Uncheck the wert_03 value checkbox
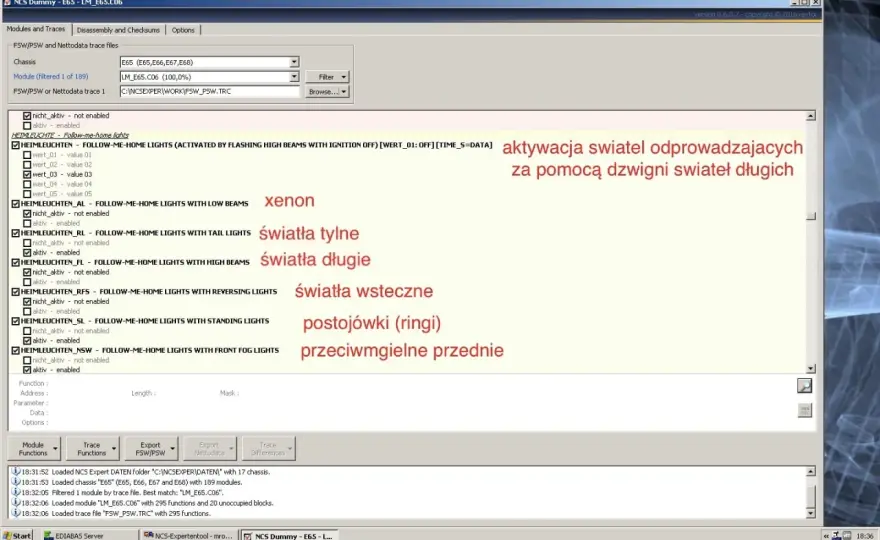The height and width of the screenshot is (540, 880). click(x=27, y=175)
